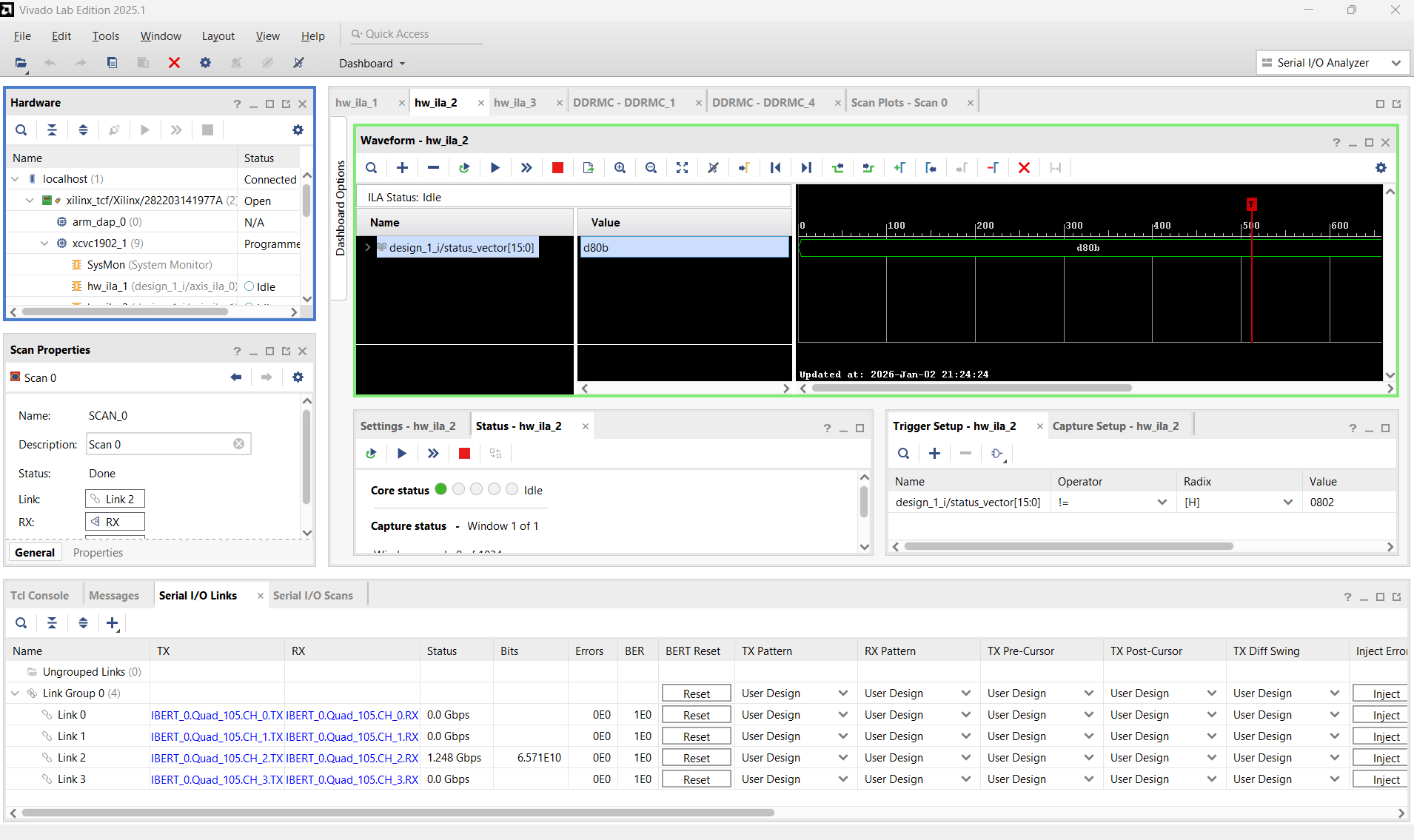The width and height of the screenshot is (1414, 840).
Task: Zoom out of the waveform
Action: (651, 168)
